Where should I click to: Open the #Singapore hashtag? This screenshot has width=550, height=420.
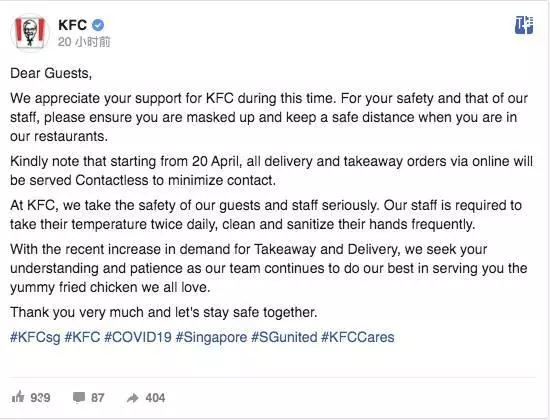[x=212, y=337]
